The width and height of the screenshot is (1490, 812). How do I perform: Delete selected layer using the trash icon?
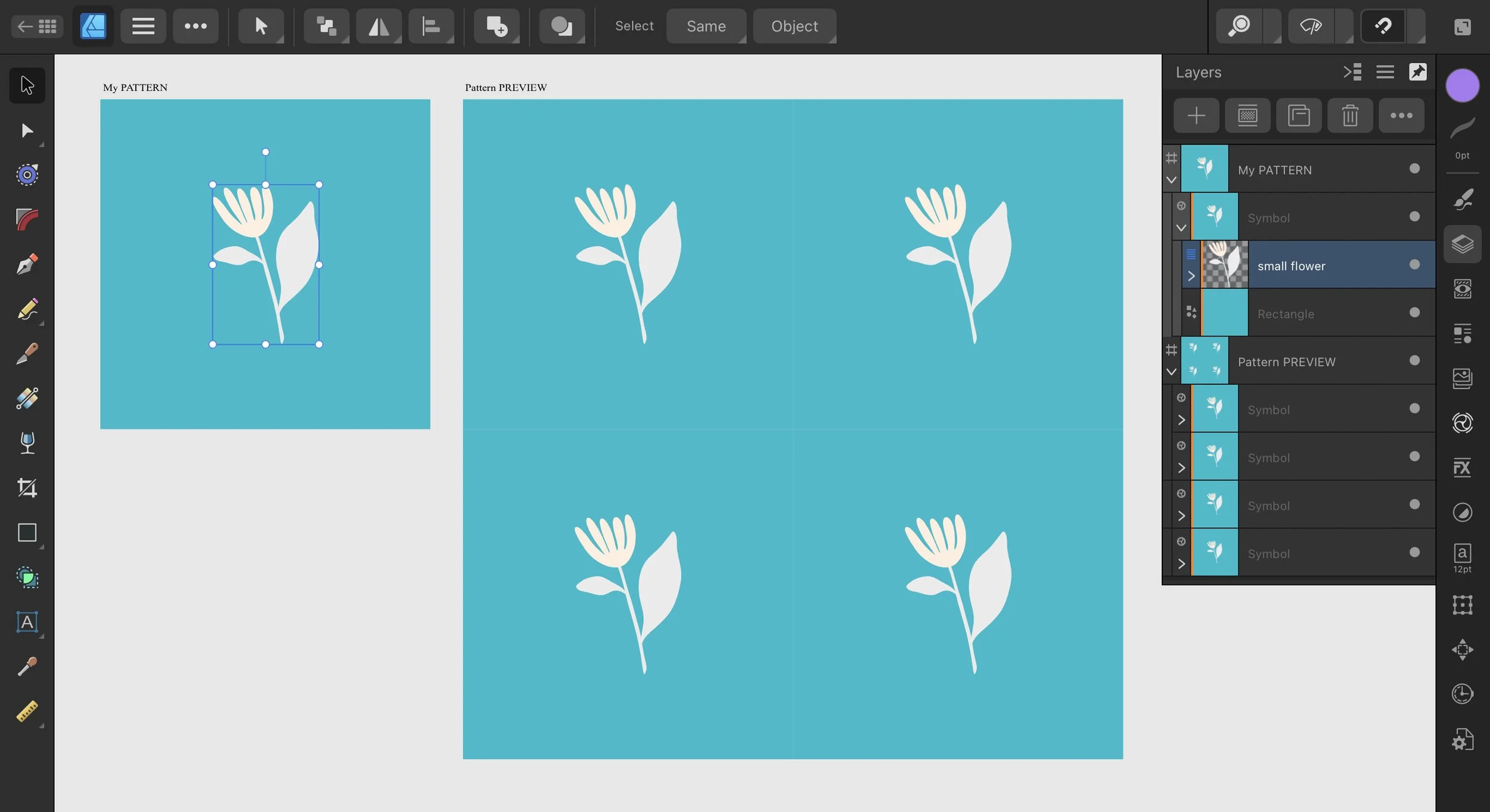click(1350, 115)
